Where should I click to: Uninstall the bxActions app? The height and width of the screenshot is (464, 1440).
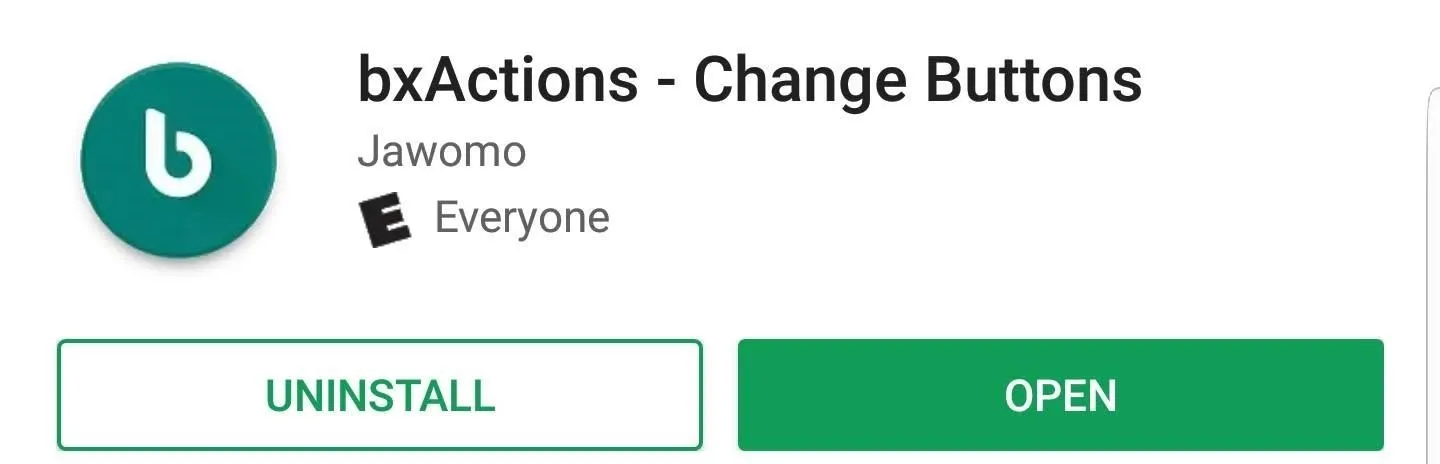[380, 395]
